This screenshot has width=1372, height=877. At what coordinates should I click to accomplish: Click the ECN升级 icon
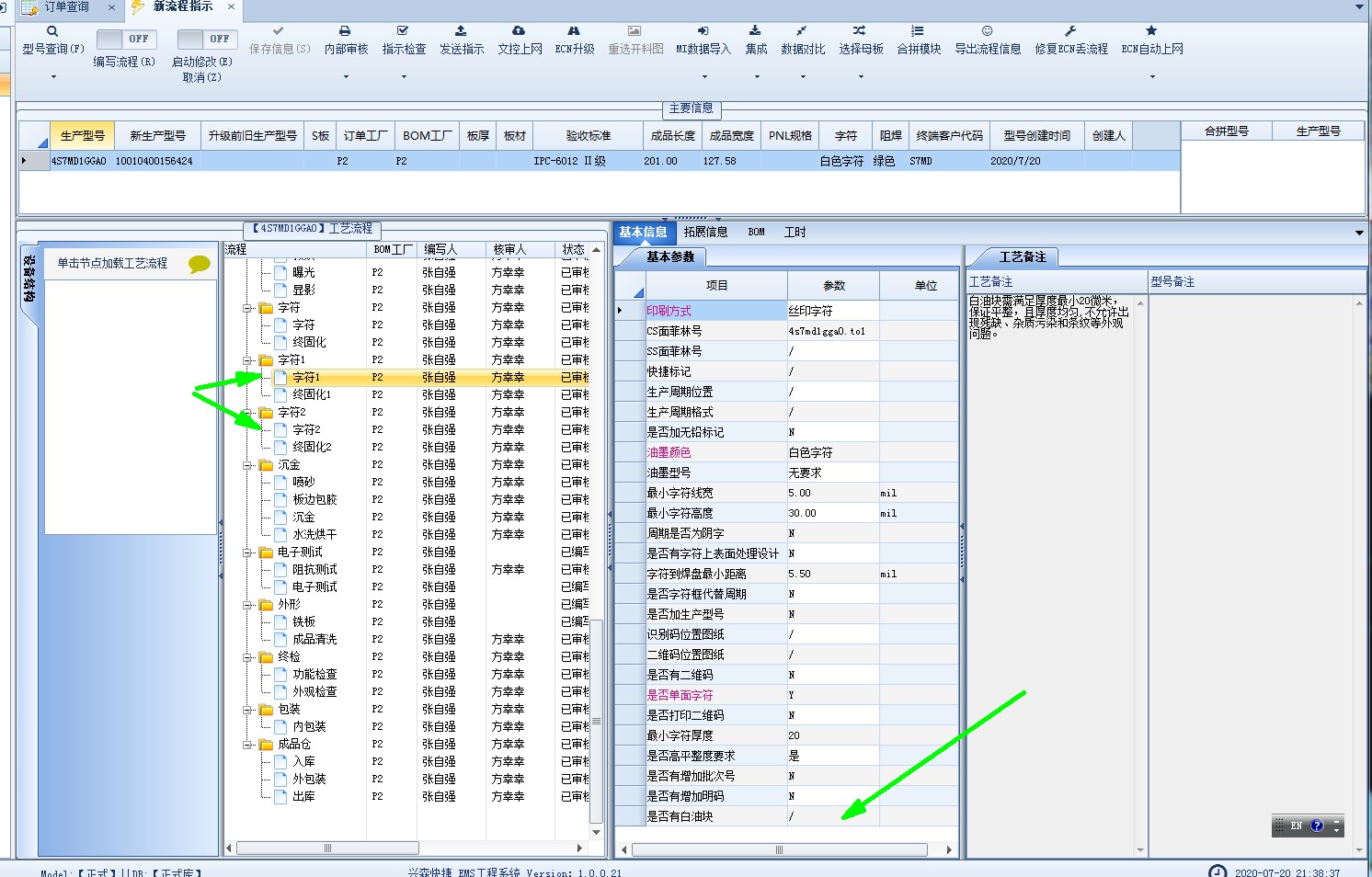click(574, 31)
